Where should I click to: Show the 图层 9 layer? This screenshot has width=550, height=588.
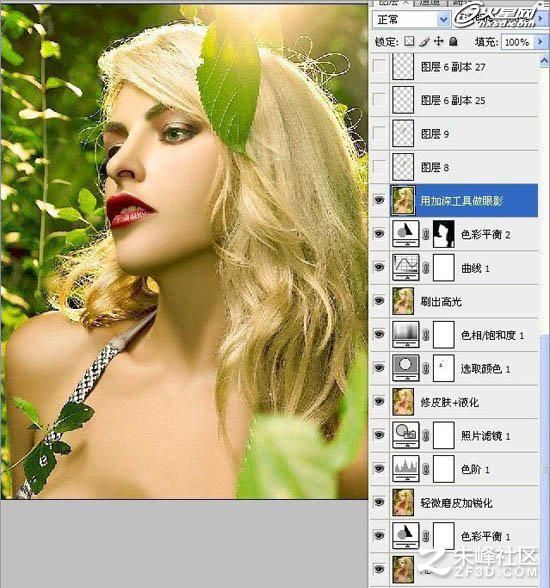point(379,133)
